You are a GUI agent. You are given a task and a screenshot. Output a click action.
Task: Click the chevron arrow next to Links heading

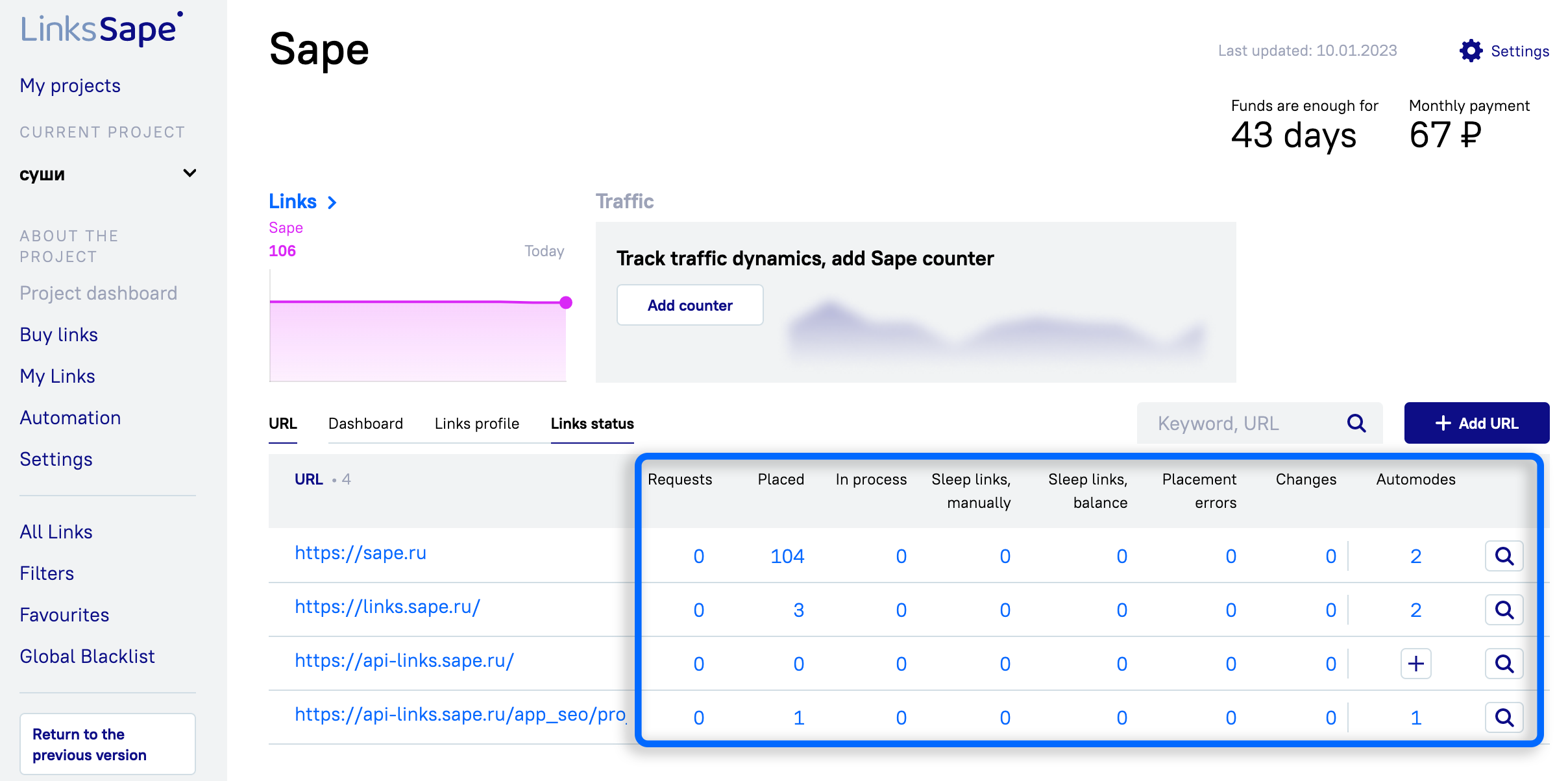[x=332, y=202]
